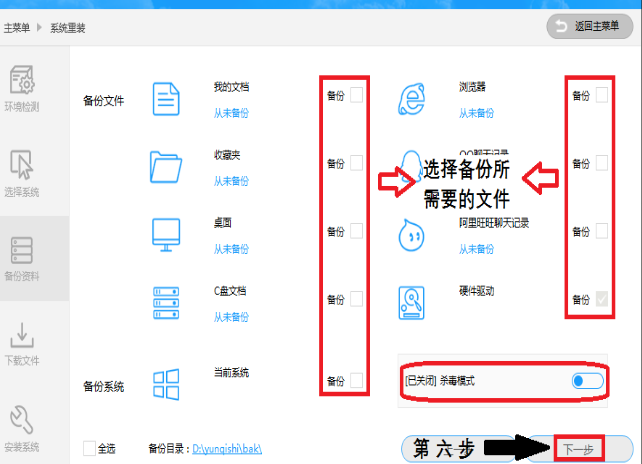
Task: Click 从未备份 link under 我的文档
Action: [x=231, y=113]
